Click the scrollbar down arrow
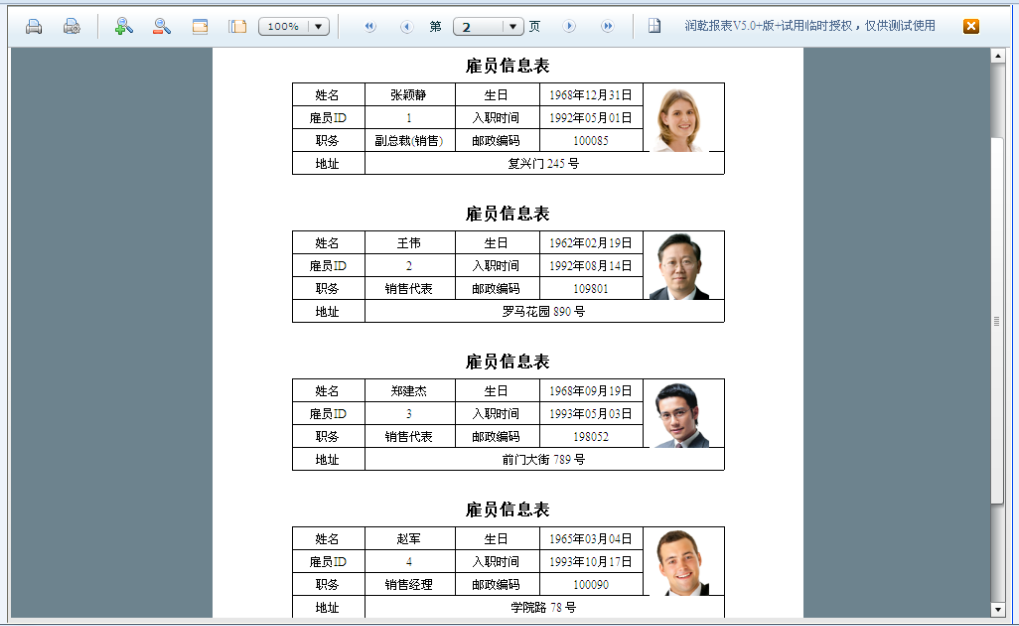This screenshot has width=1019, height=626. (998, 610)
